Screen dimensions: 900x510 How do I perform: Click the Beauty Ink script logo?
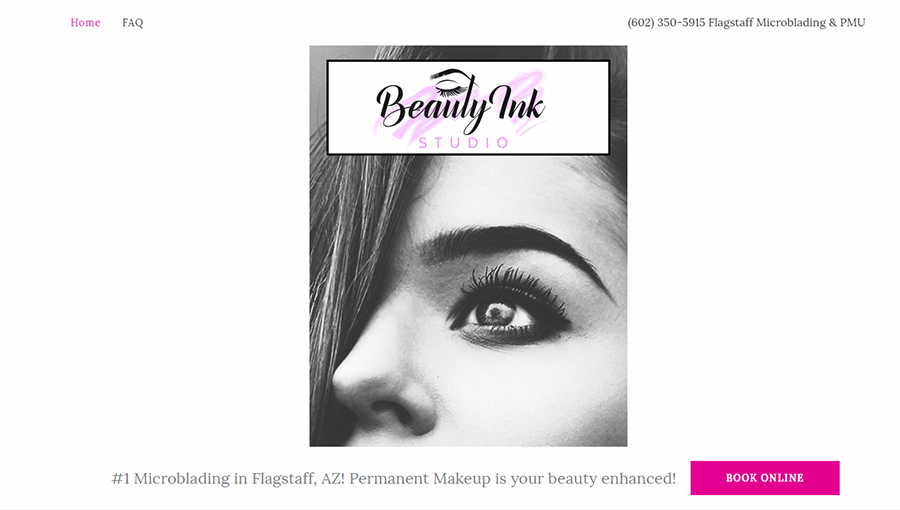coord(460,106)
